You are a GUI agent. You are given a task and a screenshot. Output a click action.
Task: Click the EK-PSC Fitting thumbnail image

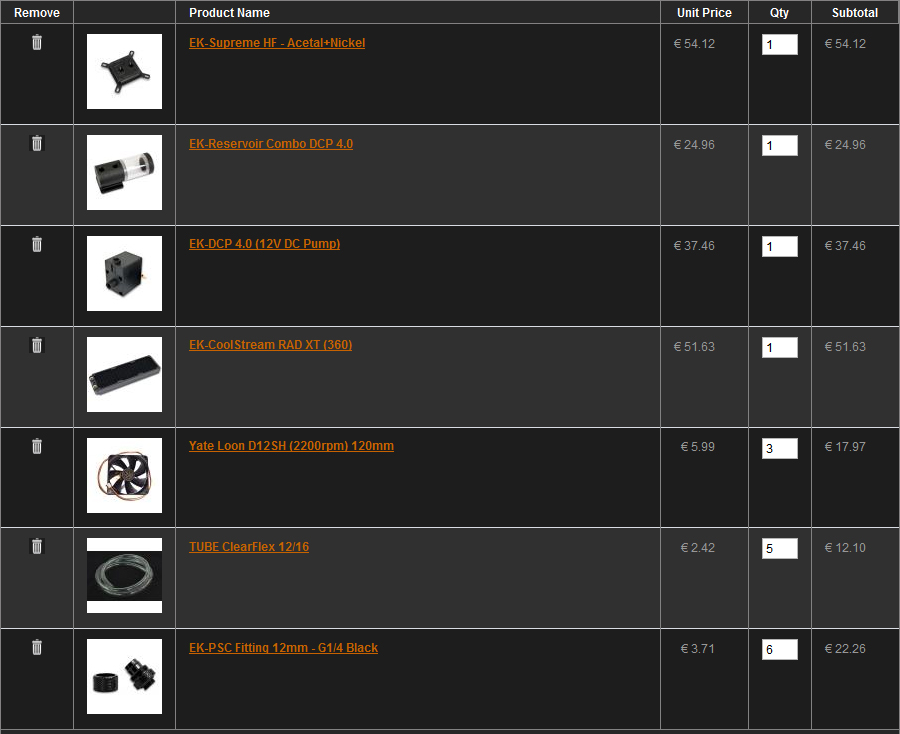[125, 677]
